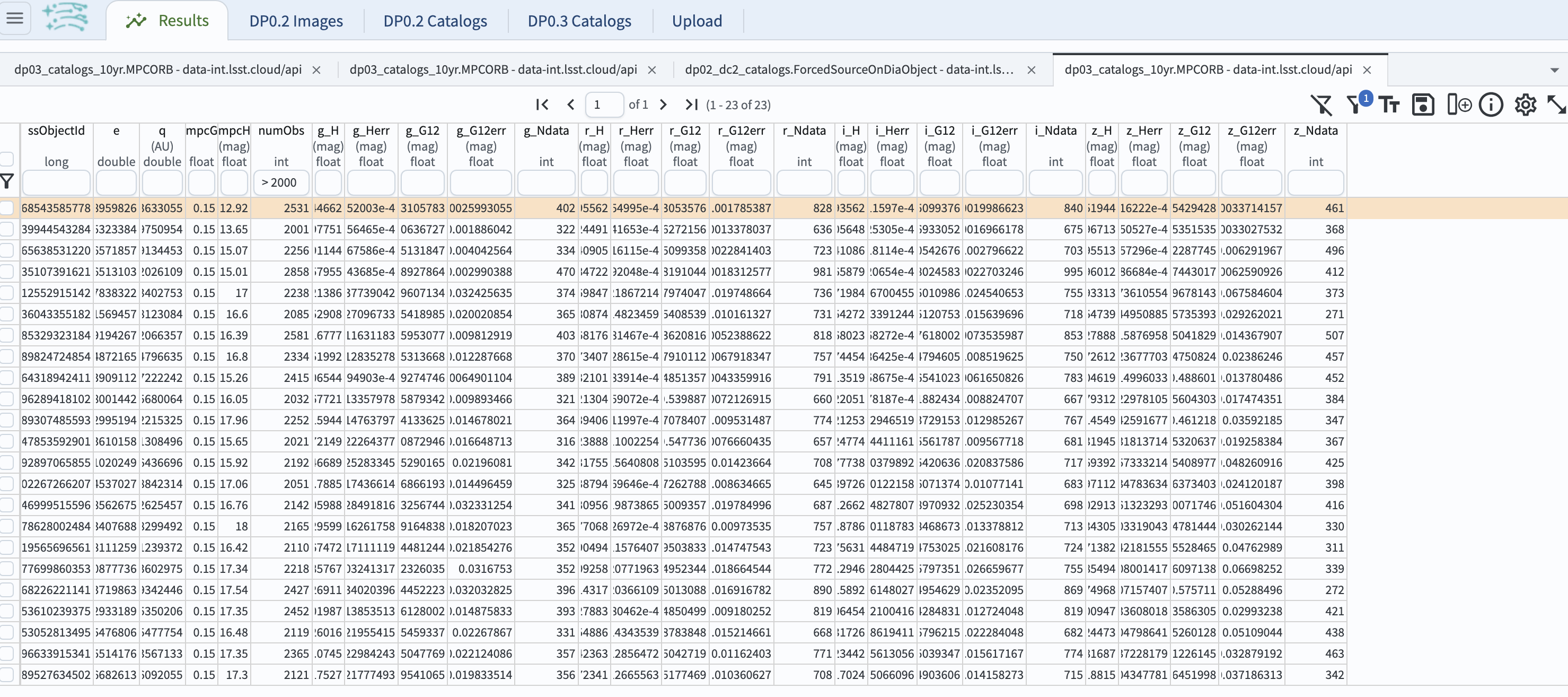Click ssObjectId filter input
The height and width of the screenshot is (697, 1568).
pyautogui.click(x=57, y=182)
